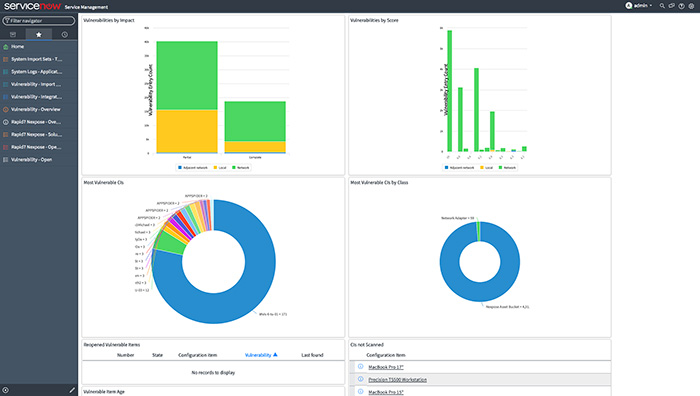Open the settings gear in header
Screen dimensions: 700x396
tap(691, 6)
